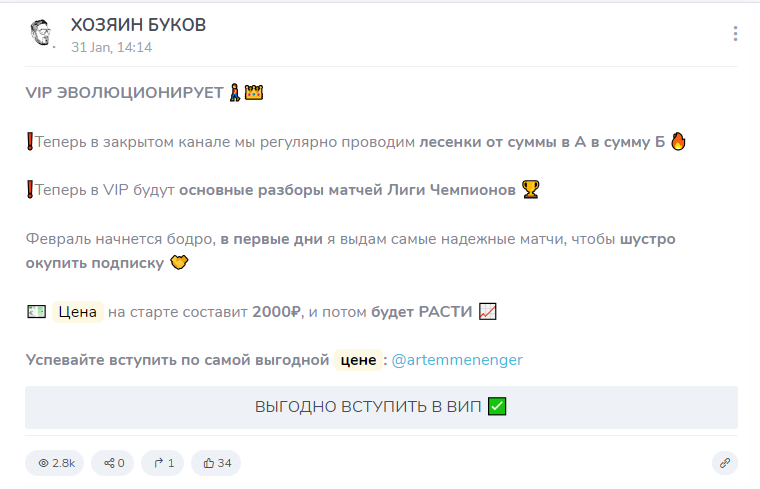Viewport: 760px width, 489px height.
Task: Click the share icon with count 0
Action: [112, 463]
